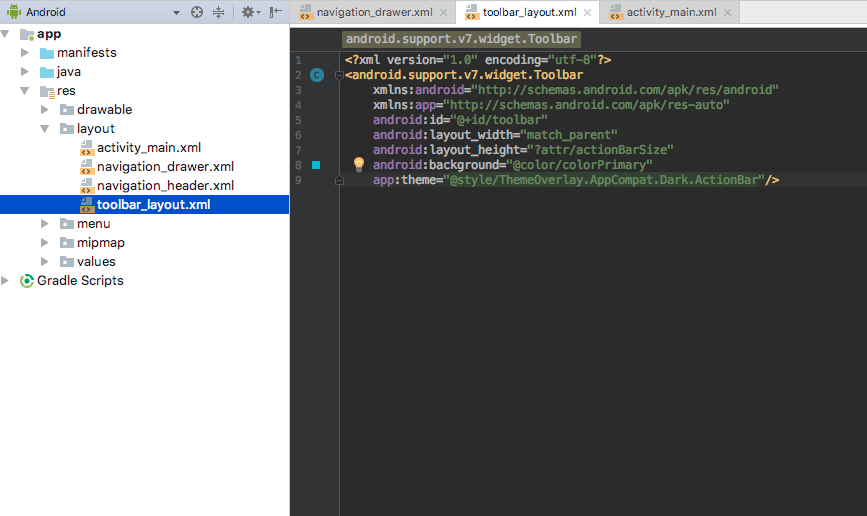Click the scroll-from-source target icon
867x516 pixels.
(197, 12)
